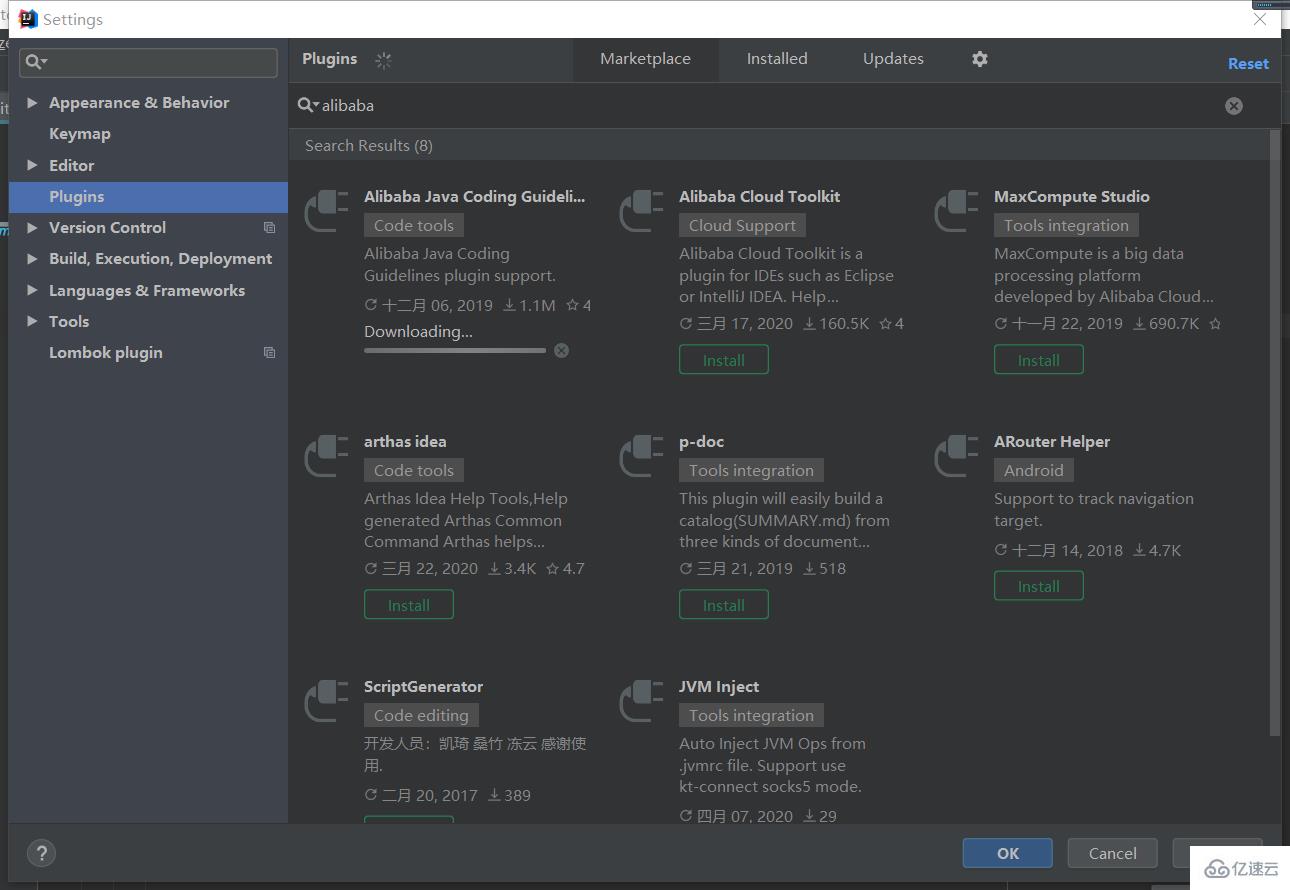
Task: Click the Tools integration tag on p-doc
Action: pyautogui.click(x=751, y=471)
